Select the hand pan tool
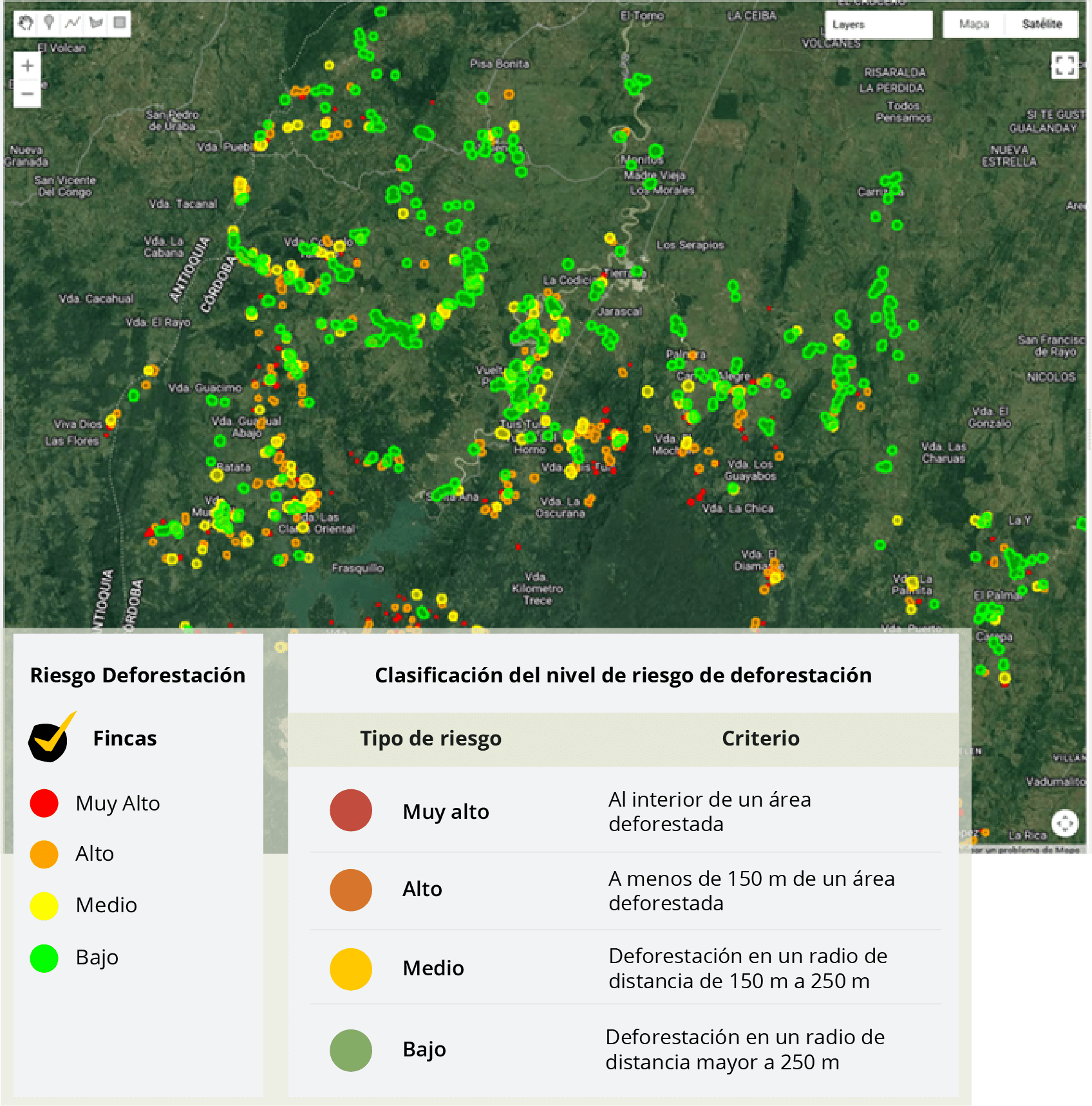Screen dimensions: 1092x1106 [x=25, y=24]
